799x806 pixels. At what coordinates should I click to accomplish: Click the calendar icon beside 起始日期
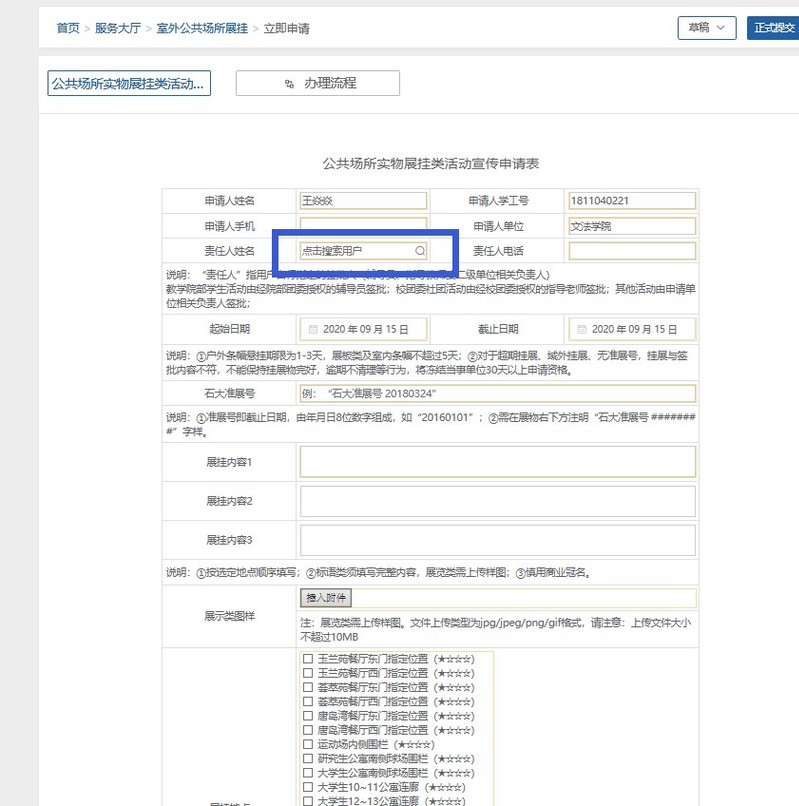[x=312, y=329]
